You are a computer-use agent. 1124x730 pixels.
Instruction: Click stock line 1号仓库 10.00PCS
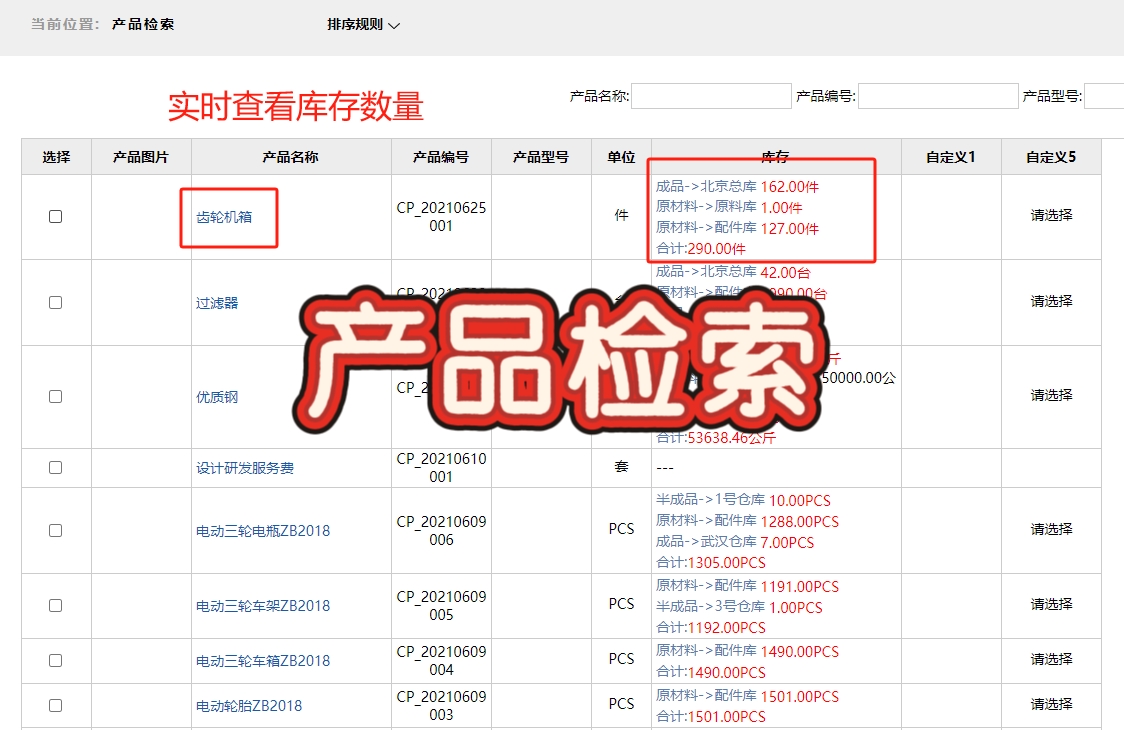pos(743,500)
